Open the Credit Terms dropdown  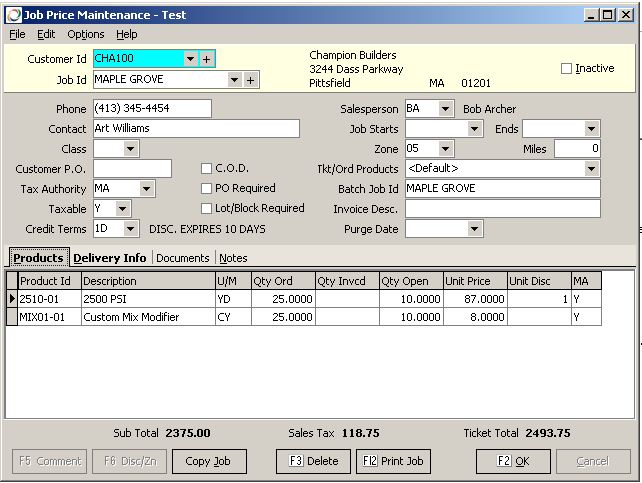131,229
